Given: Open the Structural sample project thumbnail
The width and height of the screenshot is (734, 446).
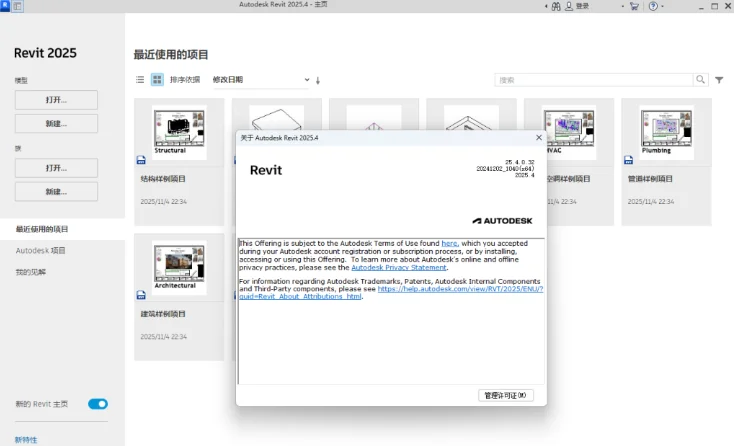Looking at the screenshot, I should point(179,132).
